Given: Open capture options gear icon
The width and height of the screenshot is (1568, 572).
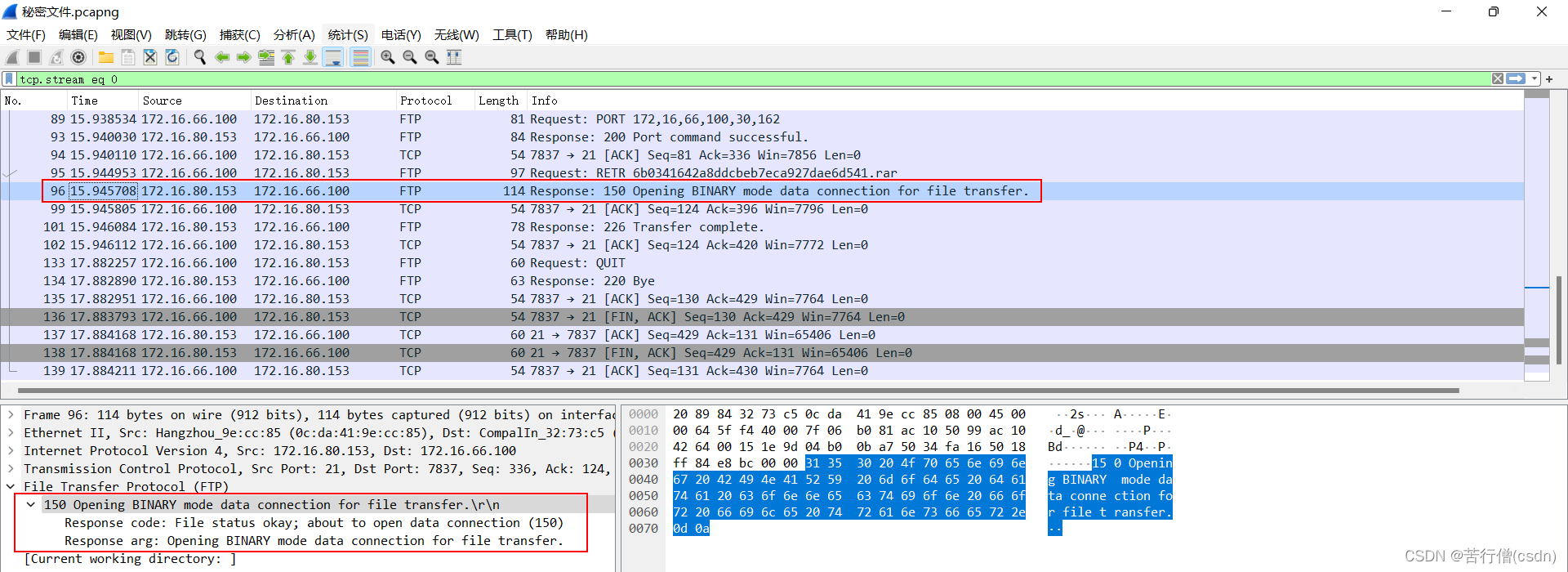Looking at the screenshot, I should coord(78,57).
